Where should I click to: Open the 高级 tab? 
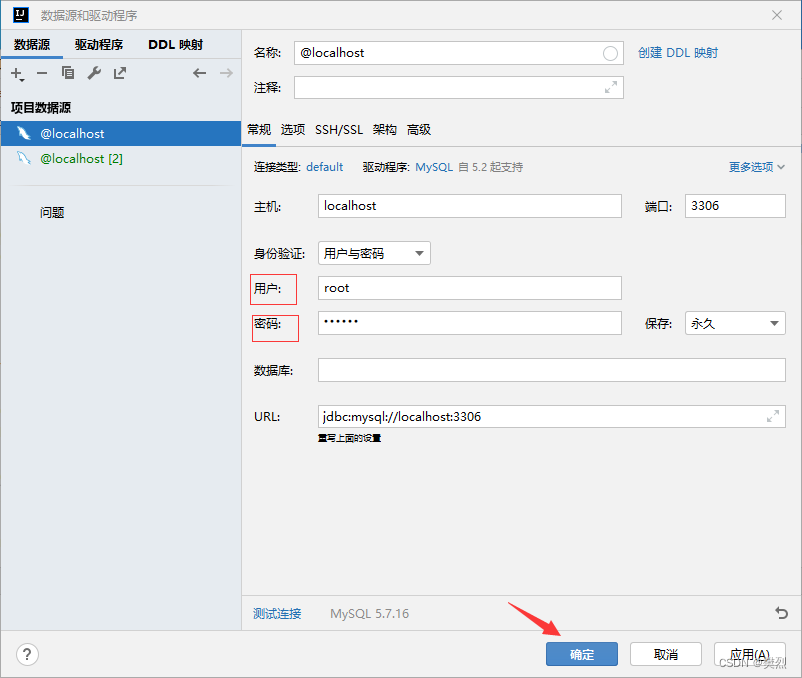tap(419, 130)
